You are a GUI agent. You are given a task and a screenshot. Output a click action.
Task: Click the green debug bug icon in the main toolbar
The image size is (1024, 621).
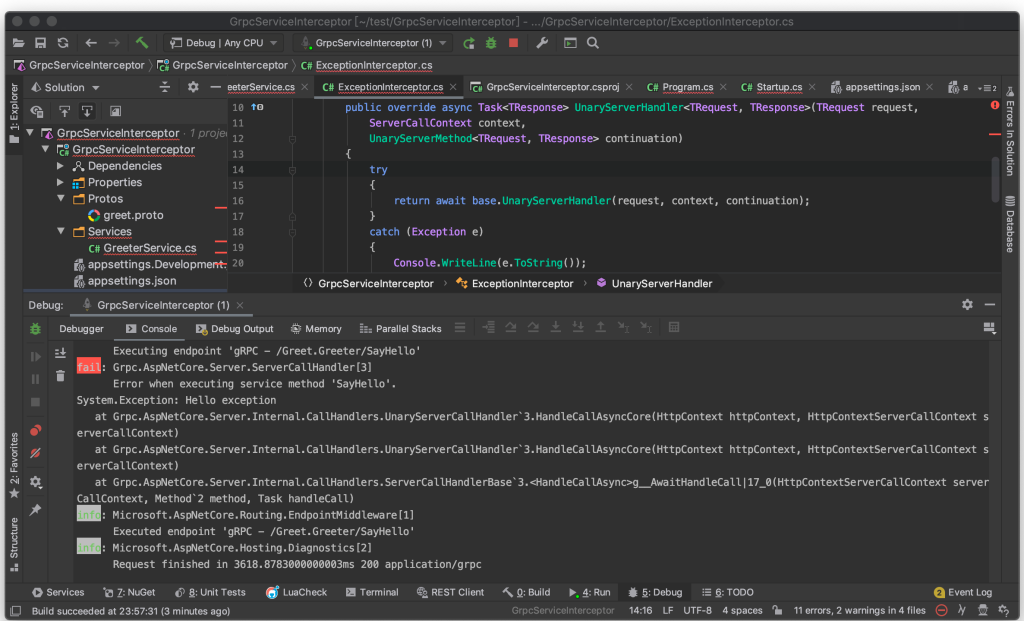(x=491, y=43)
